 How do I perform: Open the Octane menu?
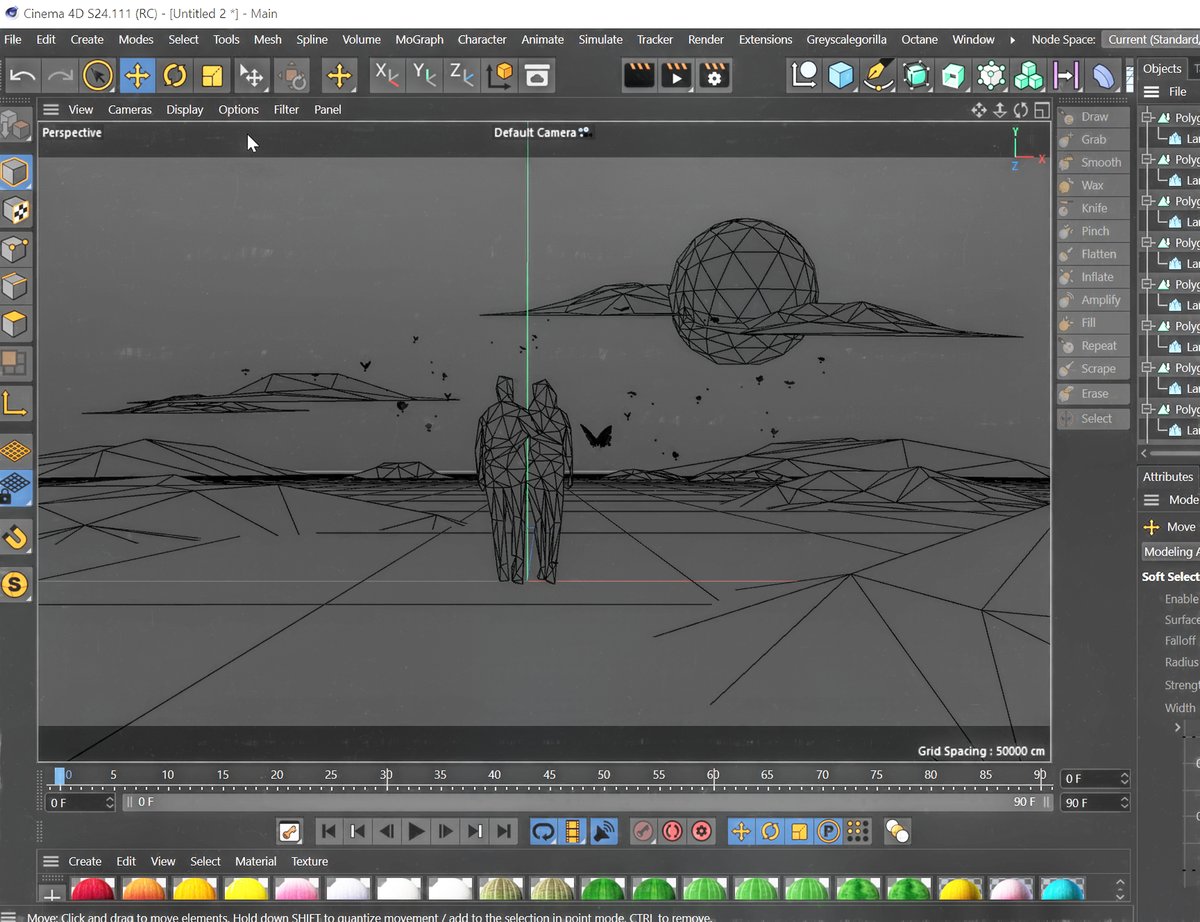click(x=919, y=39)
